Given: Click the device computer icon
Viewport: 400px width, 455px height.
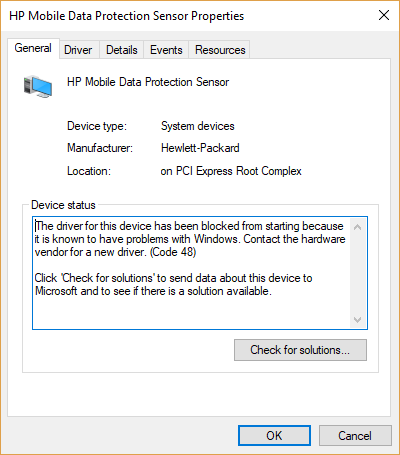Looking at the screenshot, I should tap(38, 87).
